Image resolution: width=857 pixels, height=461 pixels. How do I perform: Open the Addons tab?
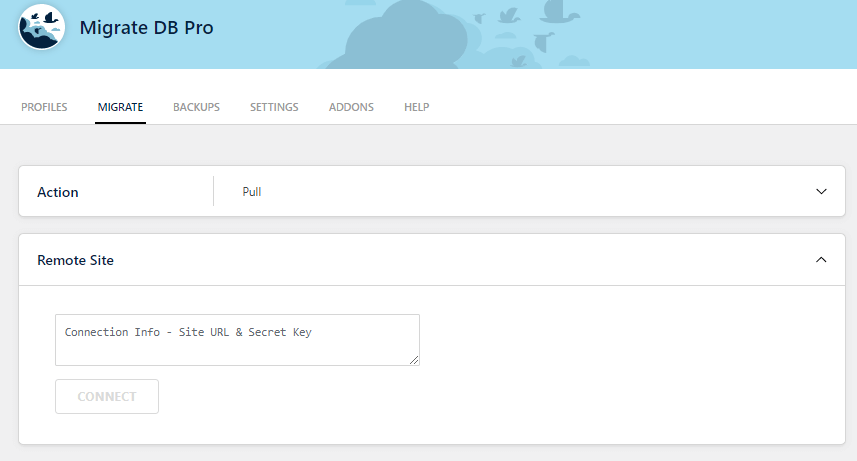tap(351, 107)
